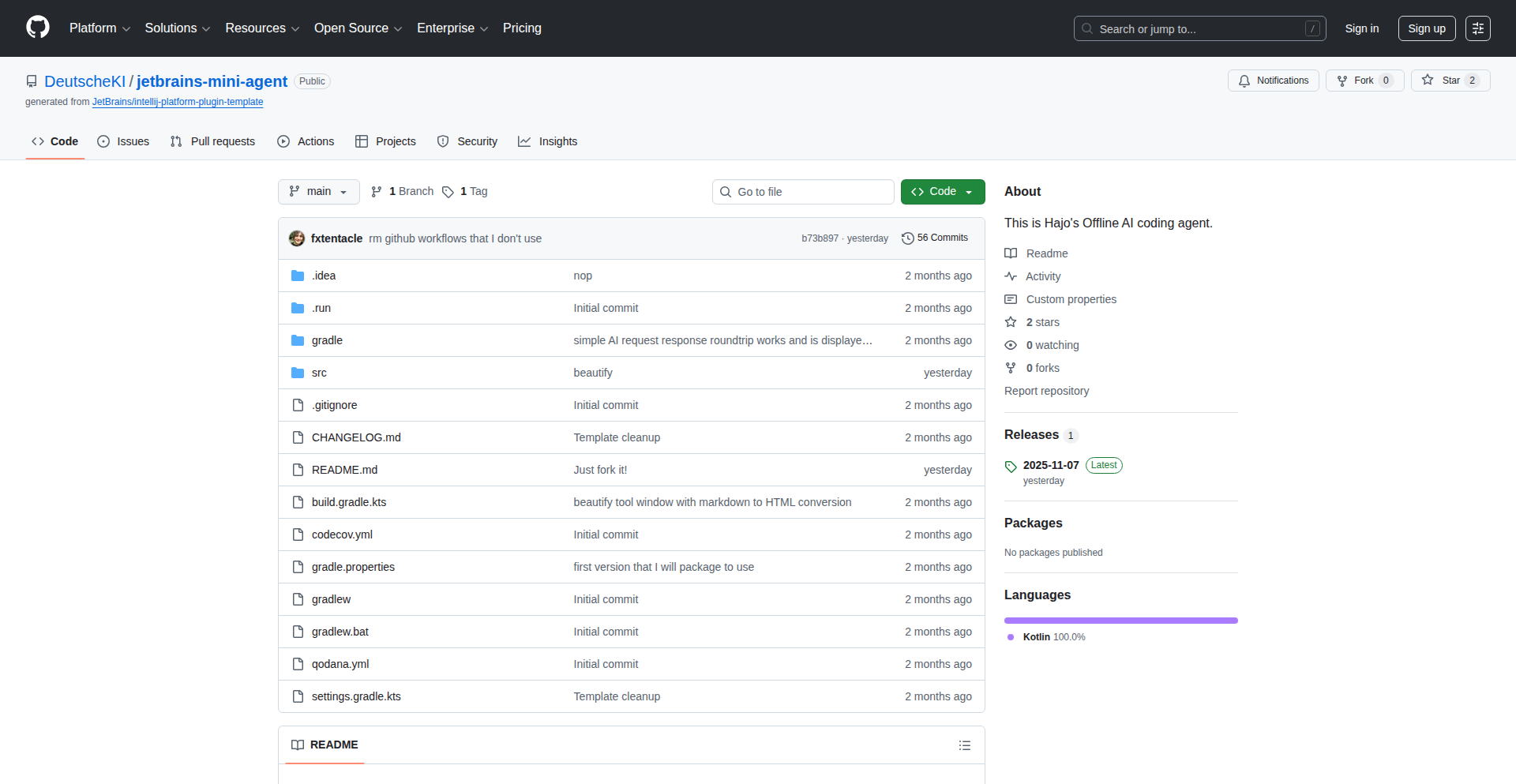
Task: Click the Sign up button
Action: tap(1426, 28)
